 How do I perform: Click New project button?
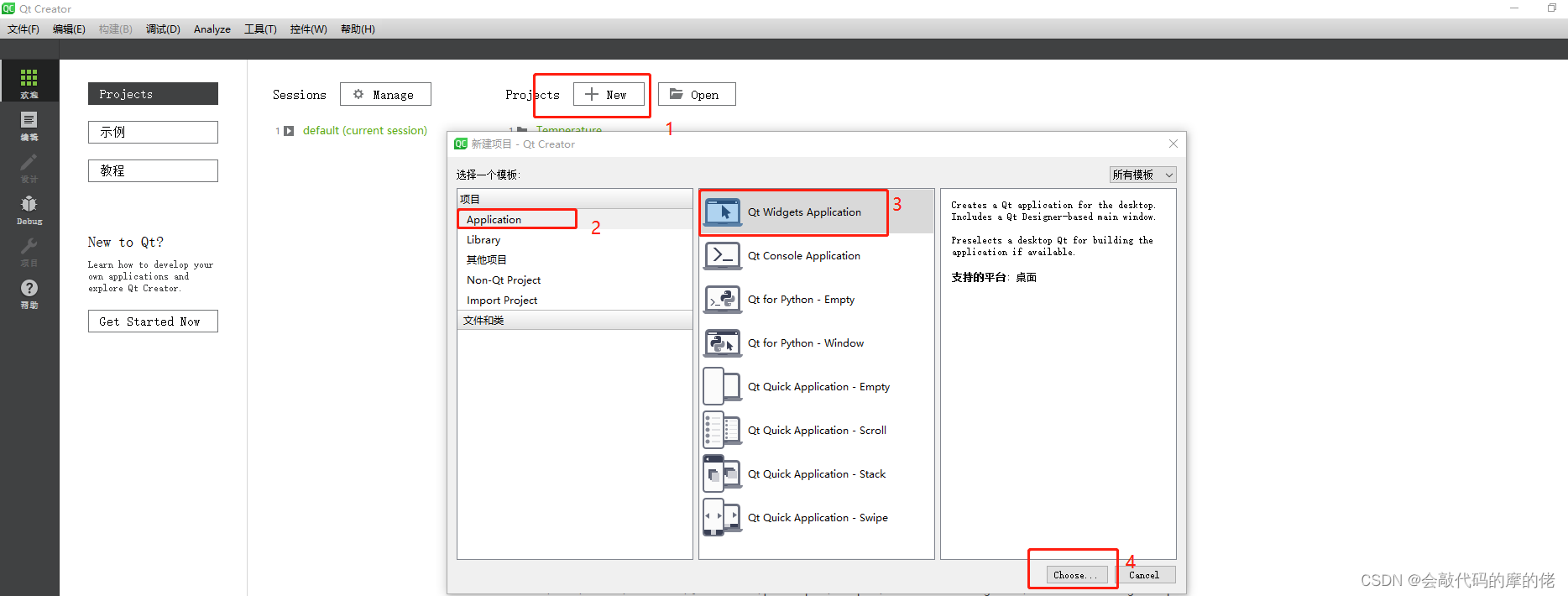coord(609,95)
